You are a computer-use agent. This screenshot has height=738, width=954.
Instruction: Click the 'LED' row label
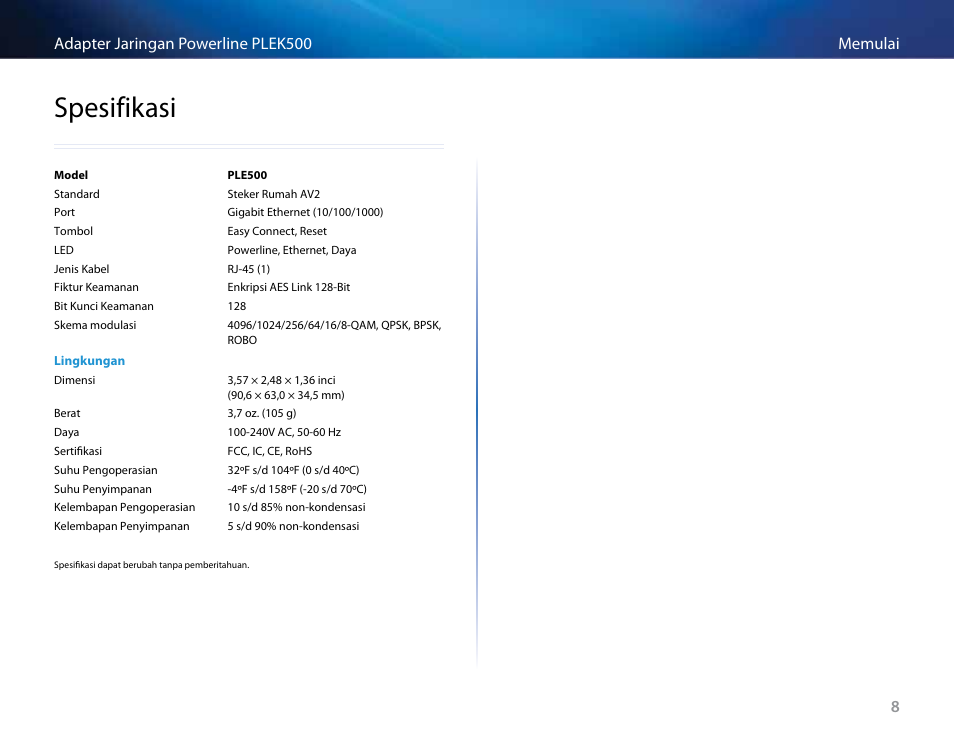64,250
